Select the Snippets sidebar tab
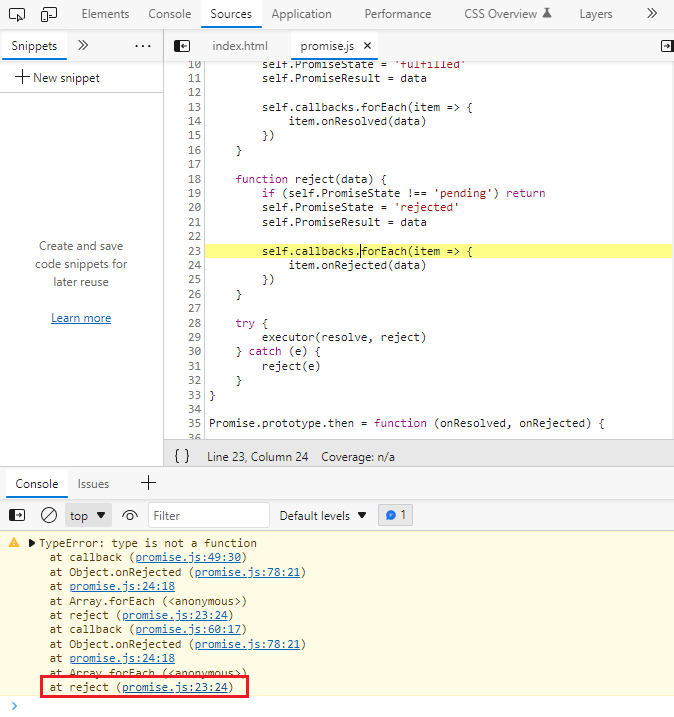This screenshot has width=674, height=717. coord(34,46)
